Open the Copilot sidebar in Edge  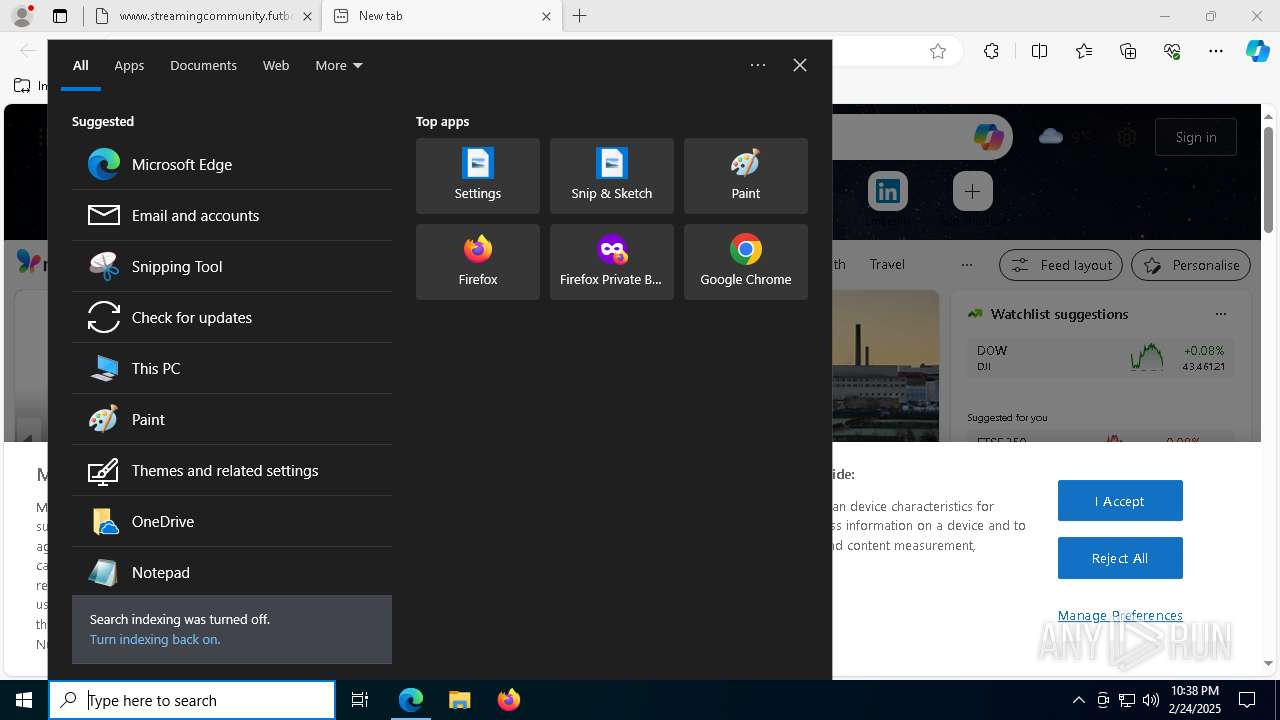tap(1258, 51)
